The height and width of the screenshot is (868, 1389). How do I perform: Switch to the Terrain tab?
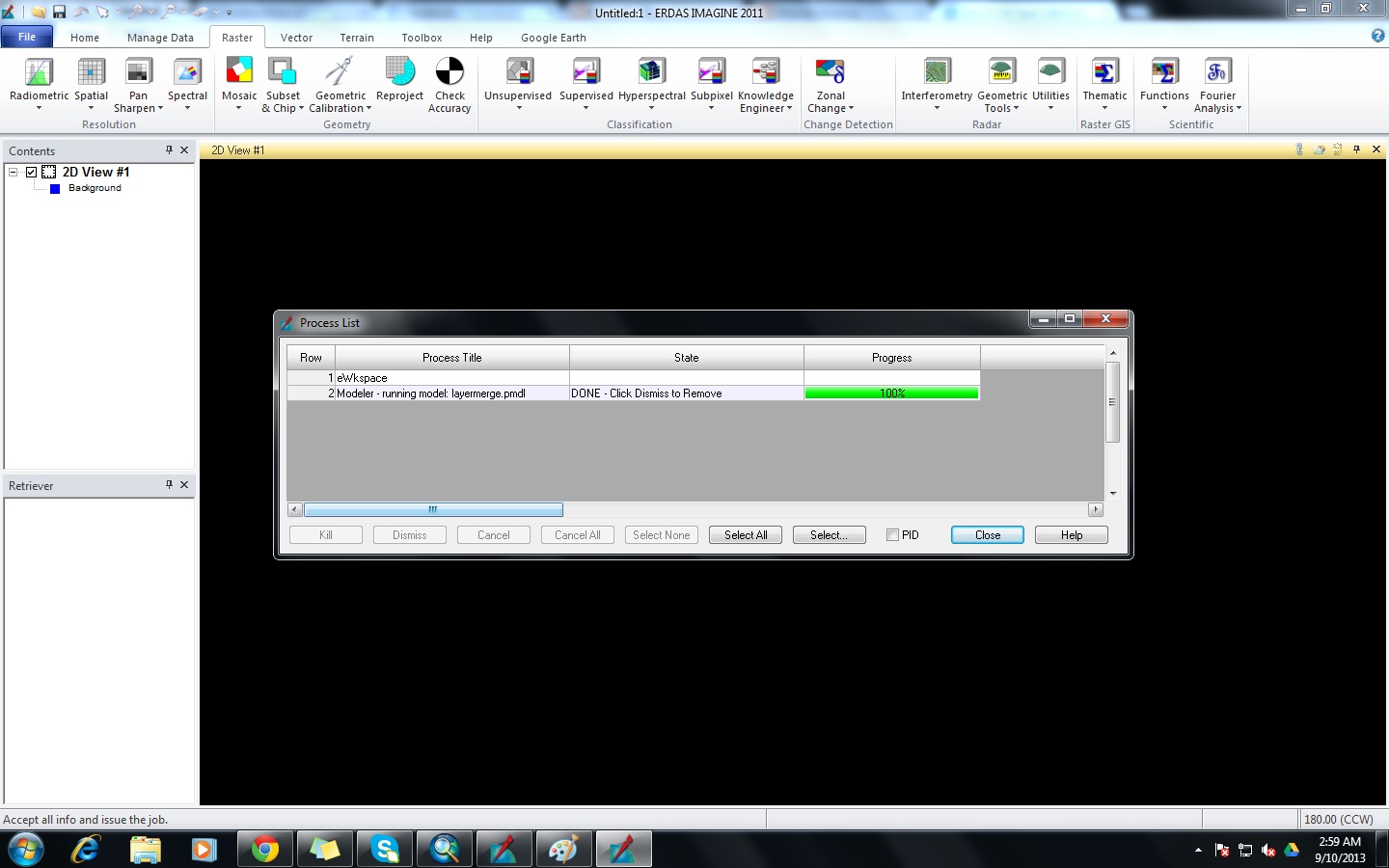coord(357,38)
